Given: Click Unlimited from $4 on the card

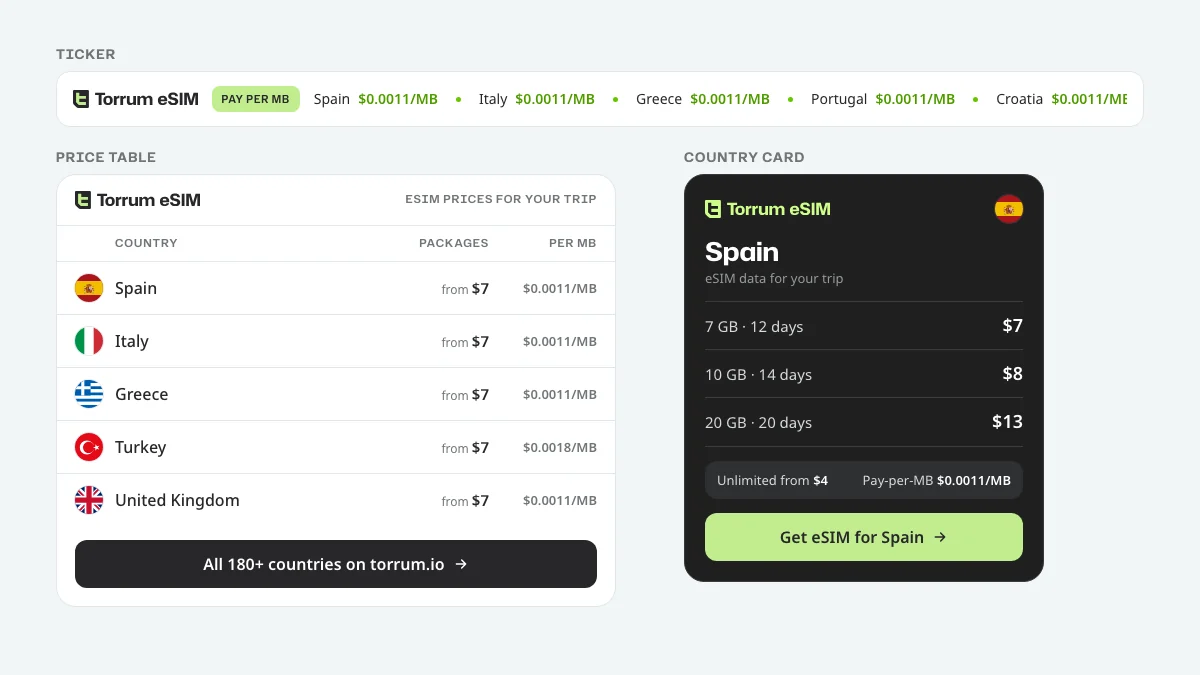Looking at the screenshot, I should point(772,480).
